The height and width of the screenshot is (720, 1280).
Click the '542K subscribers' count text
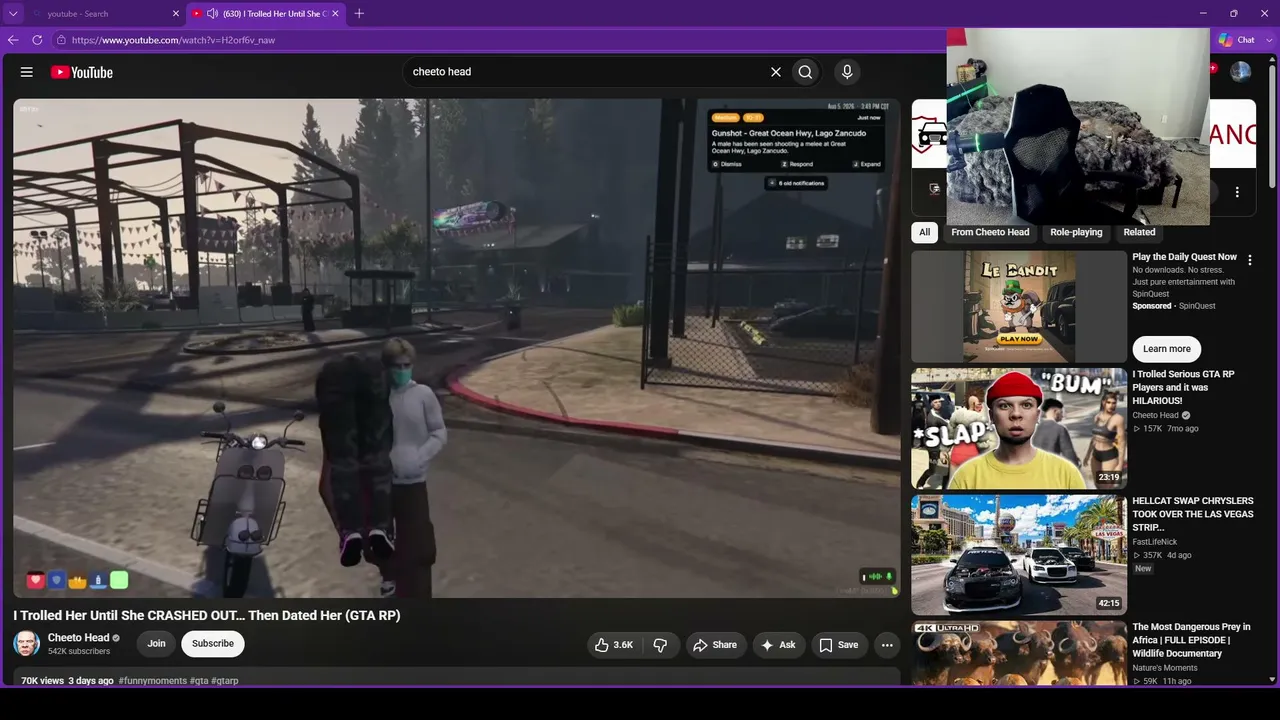[79, 652]
